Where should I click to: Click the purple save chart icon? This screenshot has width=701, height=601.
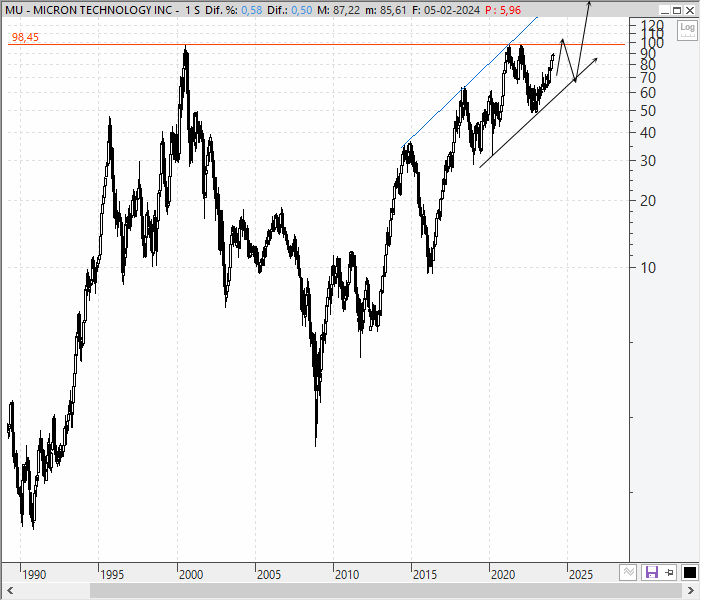point(651,572)
